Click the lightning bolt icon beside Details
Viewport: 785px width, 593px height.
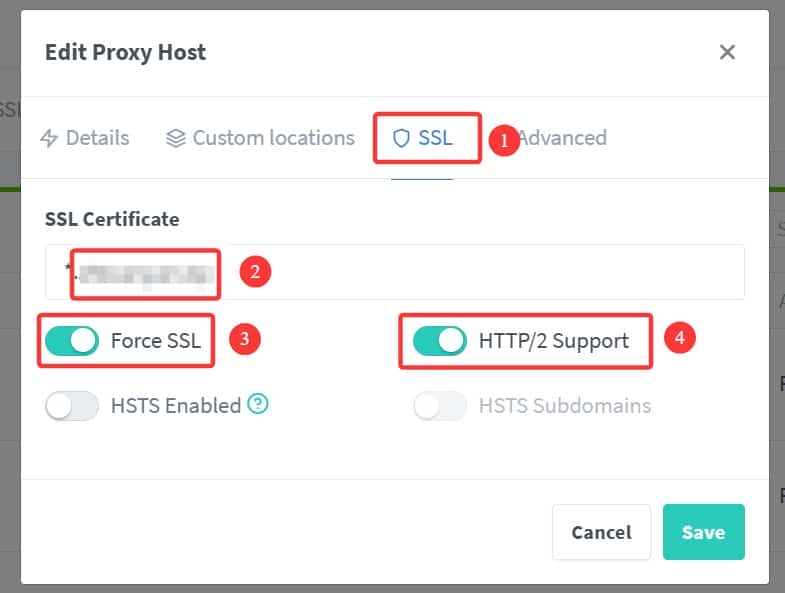coord(49,138)
